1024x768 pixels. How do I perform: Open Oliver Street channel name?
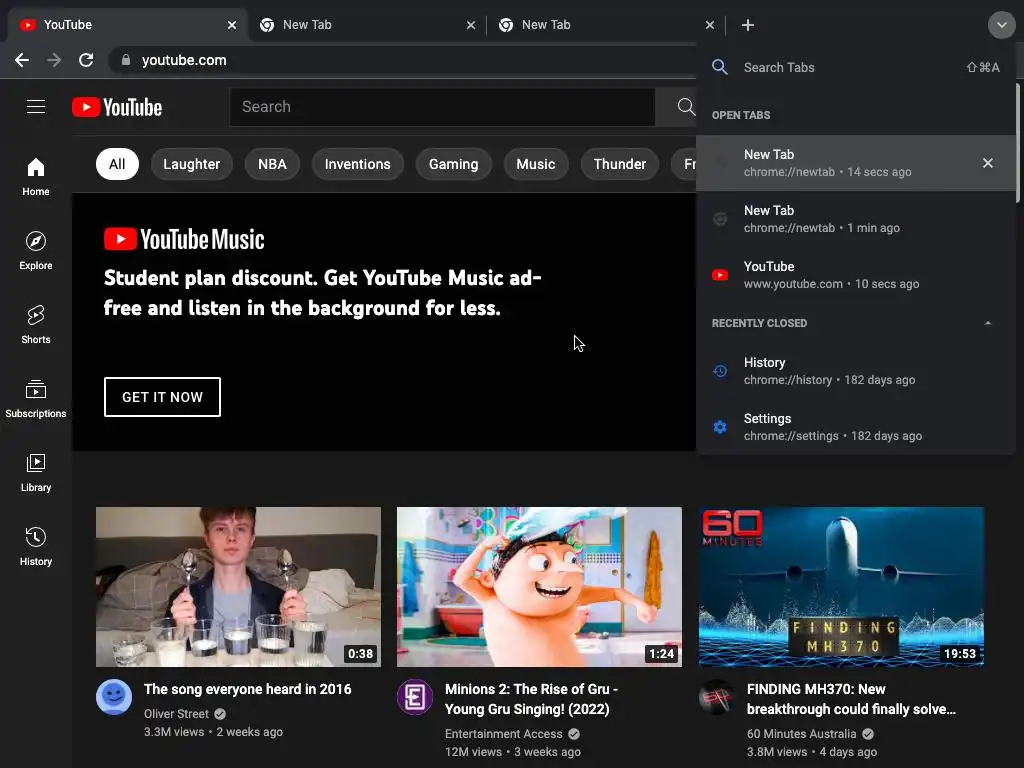coord(176,714)
